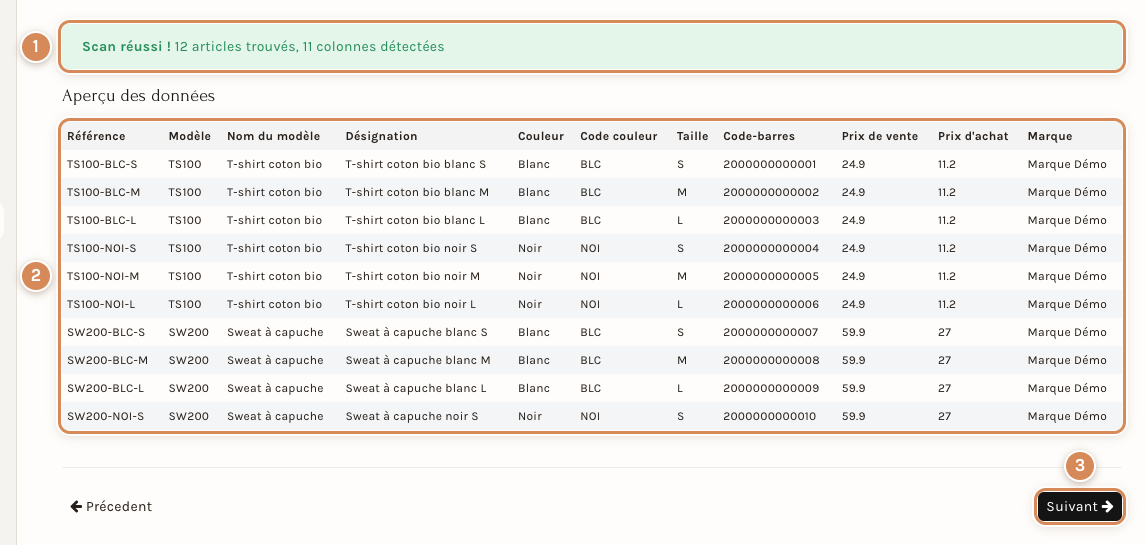Click the Prix de vente column header
Screen dimensions: 1146x545
coord(881,136)
